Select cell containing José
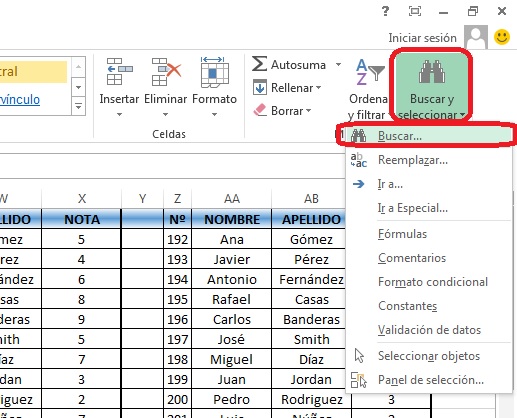The width and height of the screenshot is (517, 418). point(232,339)
